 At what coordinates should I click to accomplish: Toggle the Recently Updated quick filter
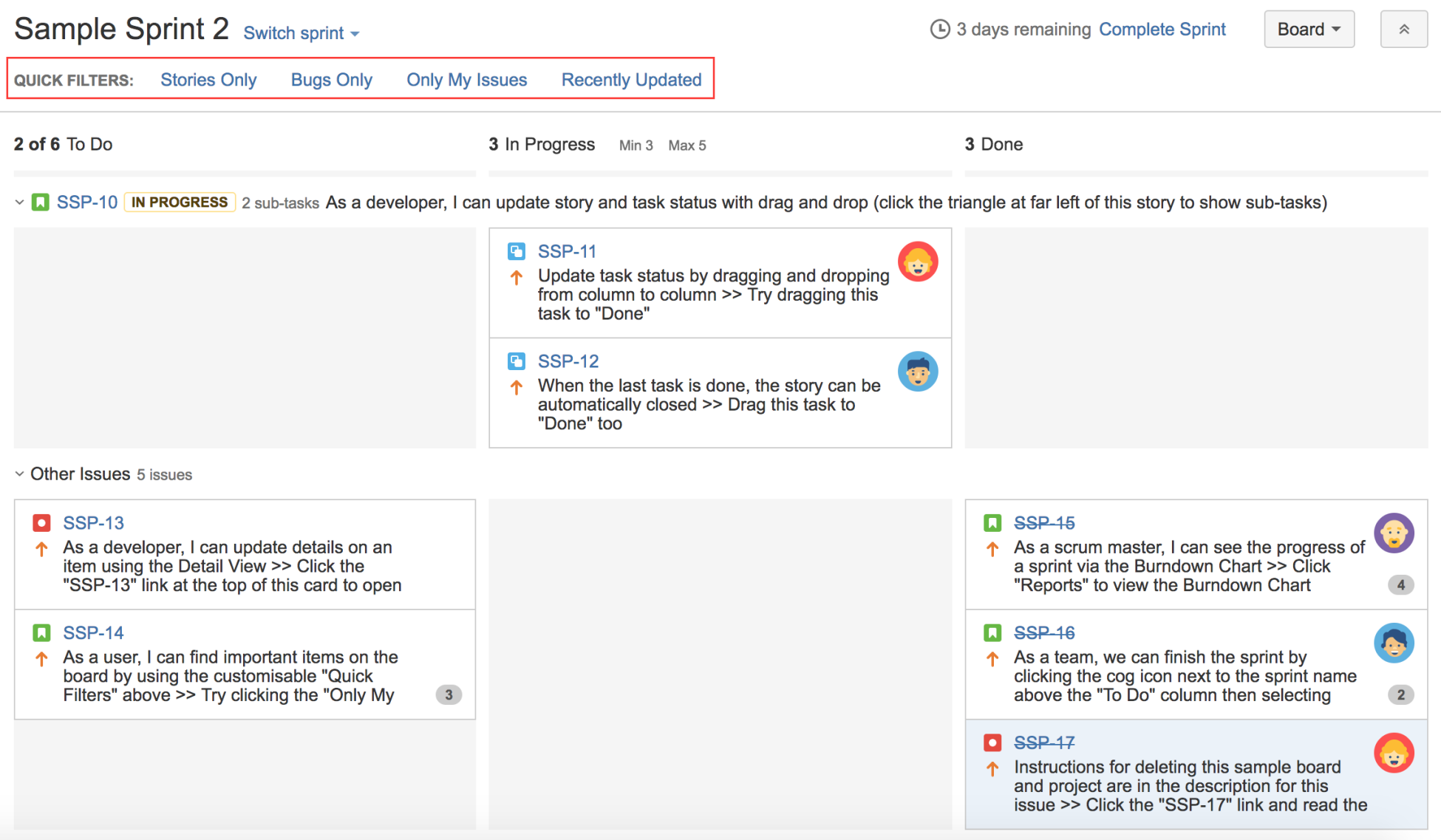pos(632,80)
